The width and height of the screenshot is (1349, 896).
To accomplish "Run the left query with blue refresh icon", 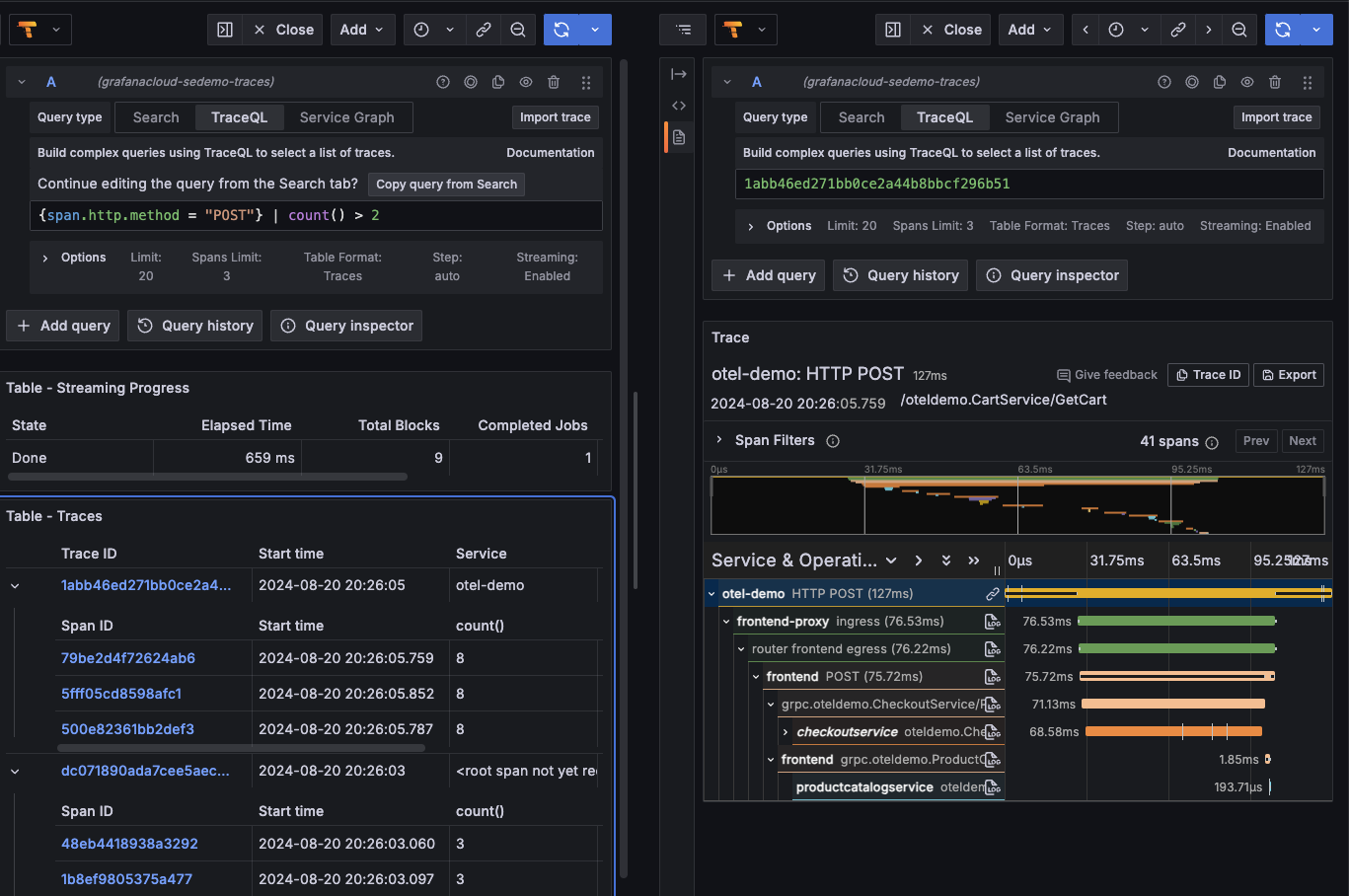I will pyautogui.click(x=563, y=30).
